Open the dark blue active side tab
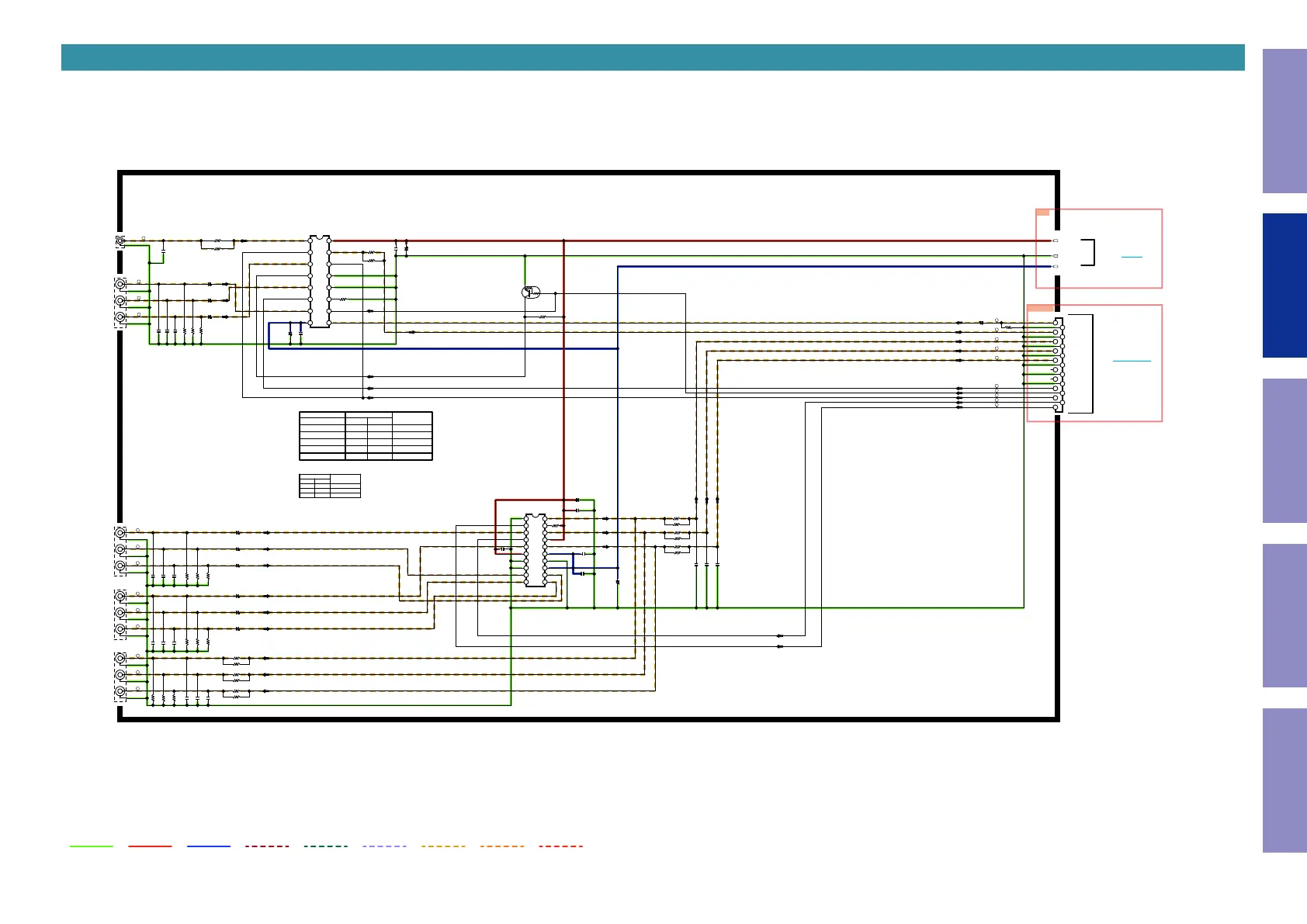 pos(1284,286)
